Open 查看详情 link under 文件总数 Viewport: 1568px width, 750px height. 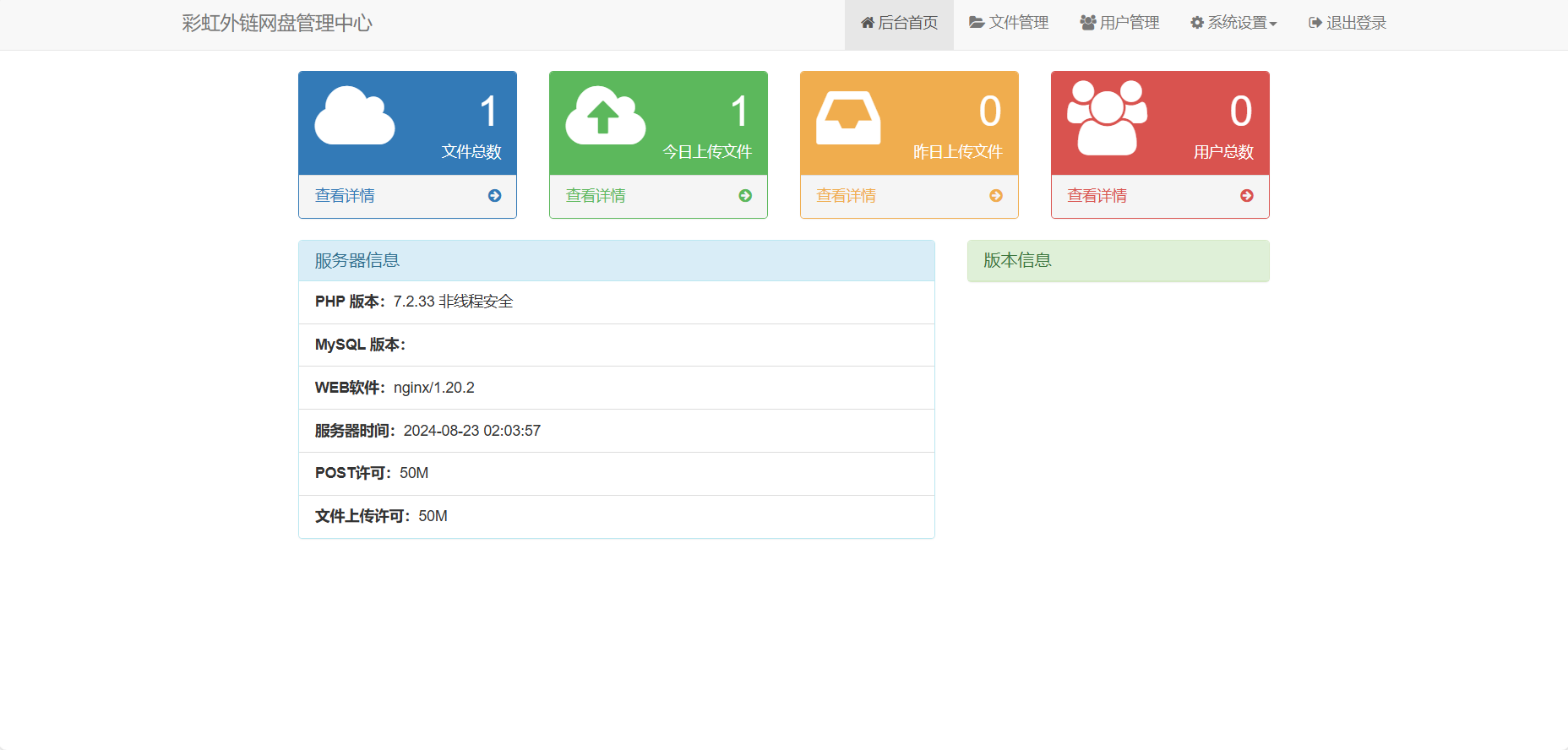[x=345, y=196]
